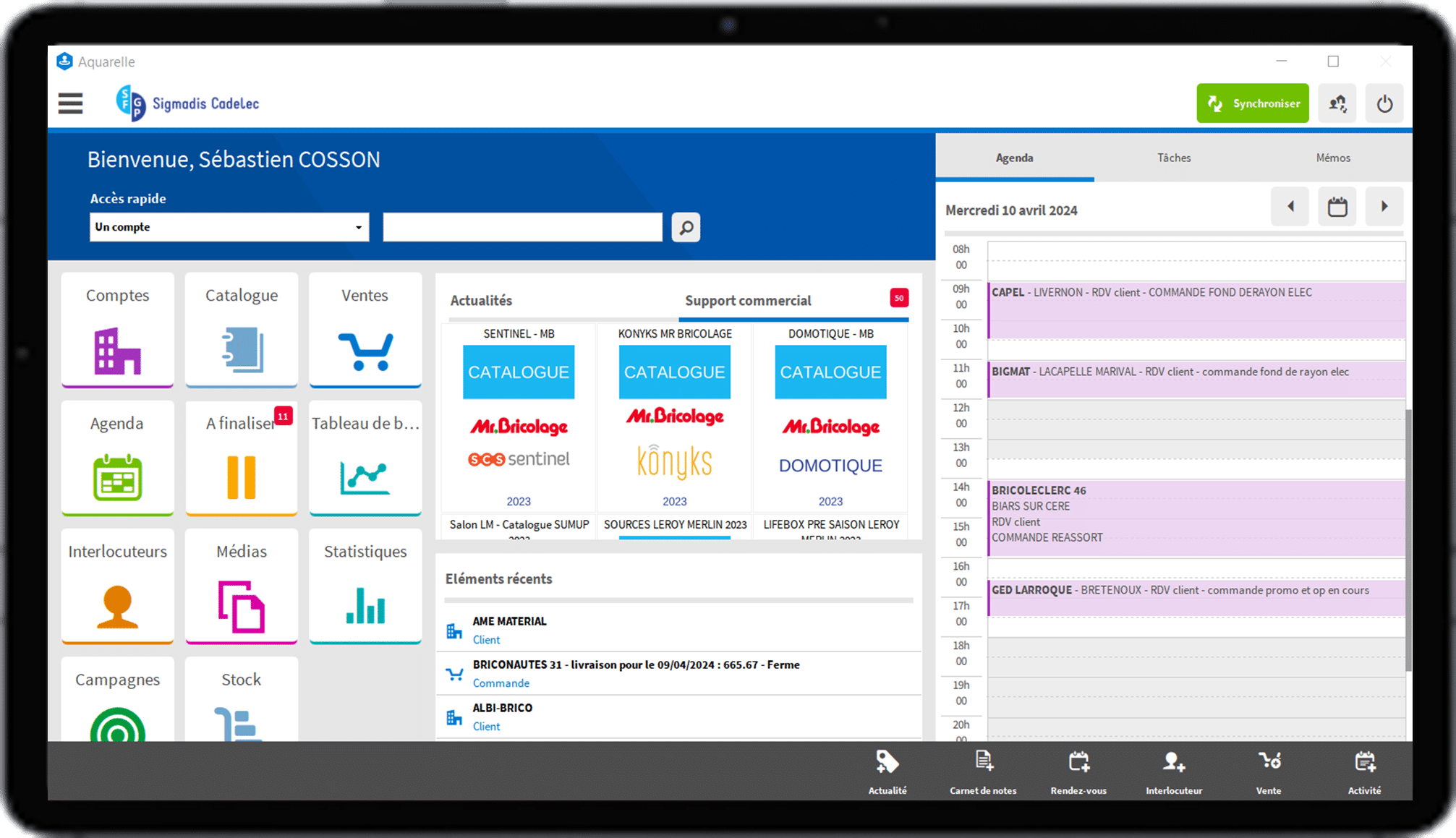The width and height of the screenshot is (1456, 838).
Task: Click the Synchroniser button
Action: (1252, 103)
